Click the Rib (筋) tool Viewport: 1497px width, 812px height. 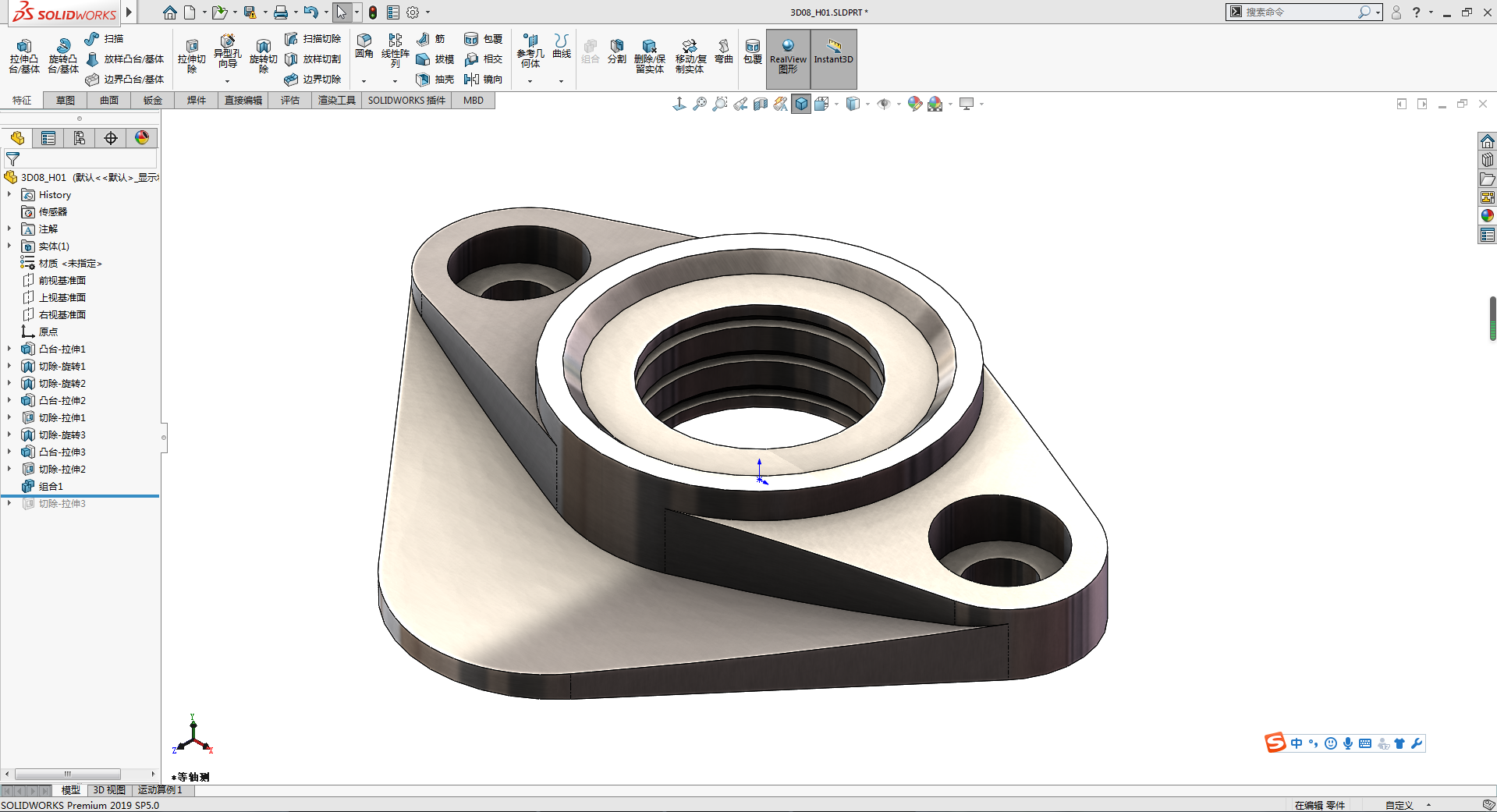(431, 38)
